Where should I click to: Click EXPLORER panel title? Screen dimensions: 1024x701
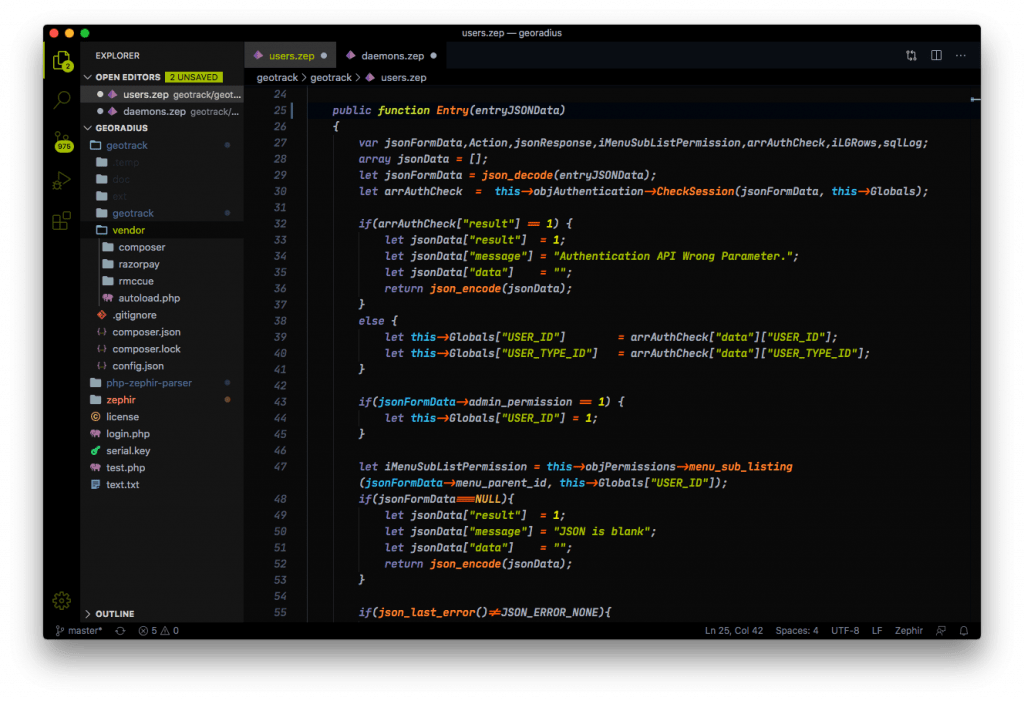(x=118, y=56)
